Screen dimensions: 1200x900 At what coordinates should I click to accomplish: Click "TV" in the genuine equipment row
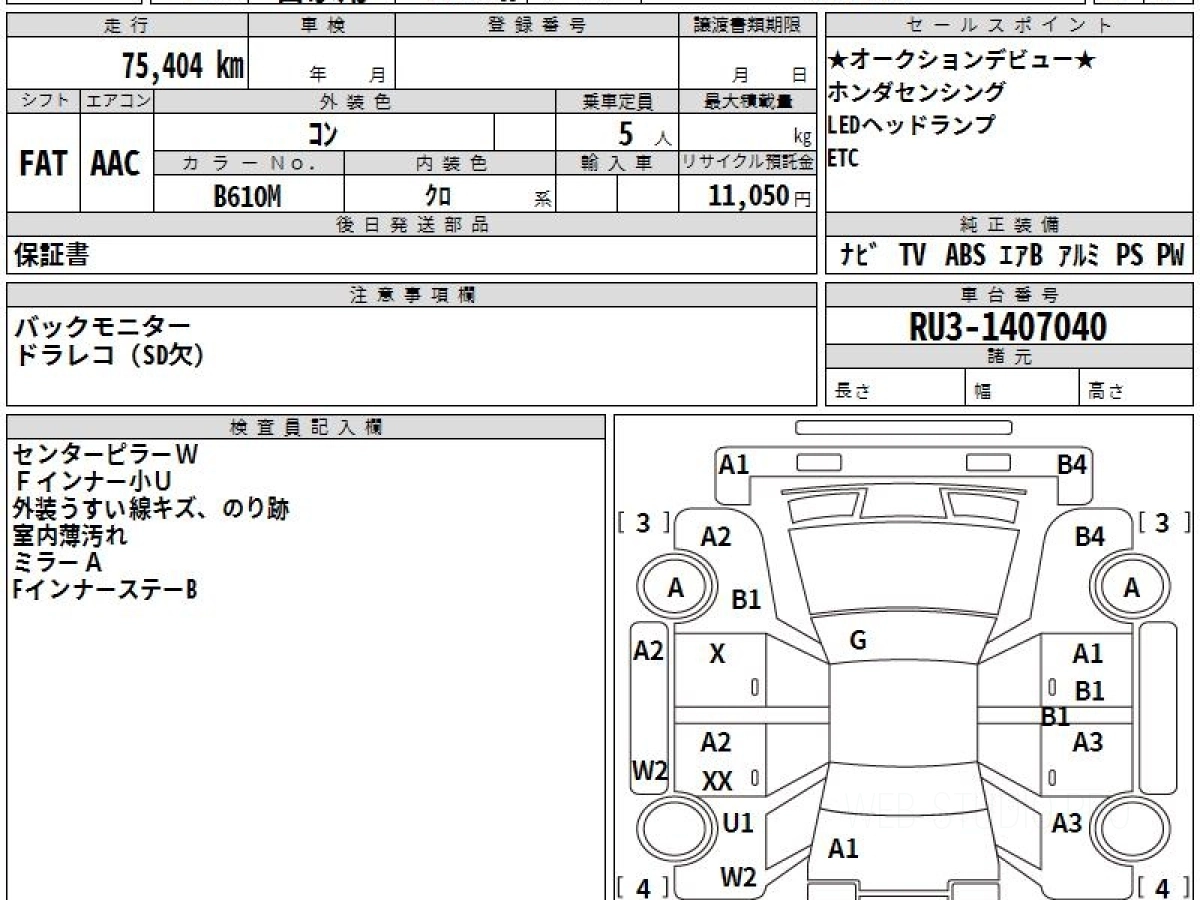(911, 256)
